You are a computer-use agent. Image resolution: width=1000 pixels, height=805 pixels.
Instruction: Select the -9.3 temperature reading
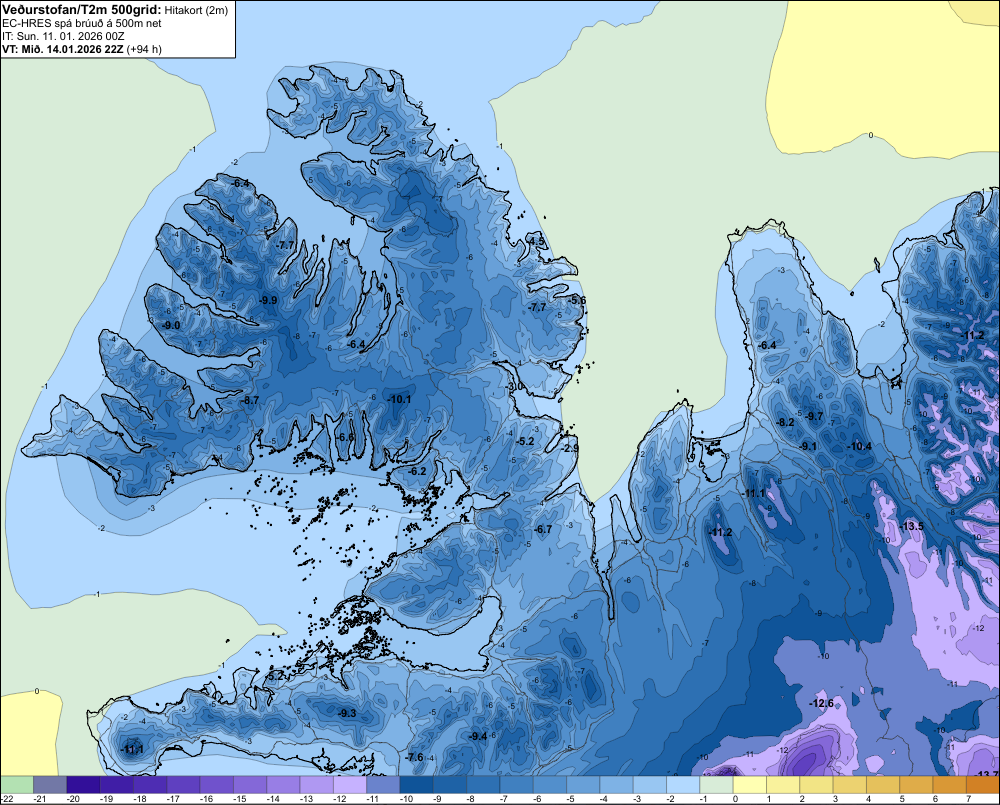click(x=347, y=713)
